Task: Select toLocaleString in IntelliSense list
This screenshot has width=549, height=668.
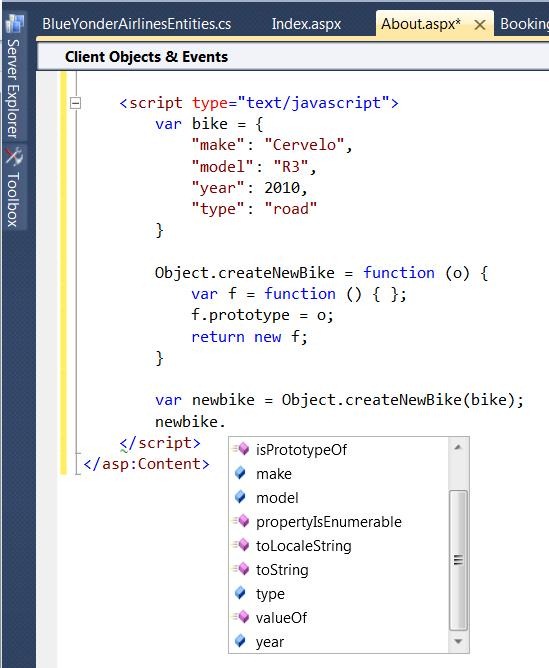Action: pyautogui.click(x=339, y=546)
